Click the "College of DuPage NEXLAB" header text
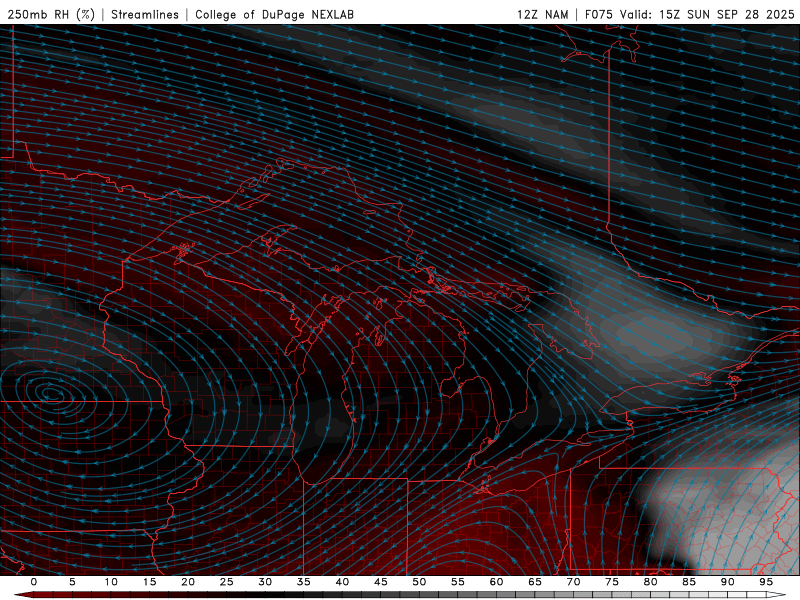Screen dimensions: 800x600 click(x=274, y=14)
